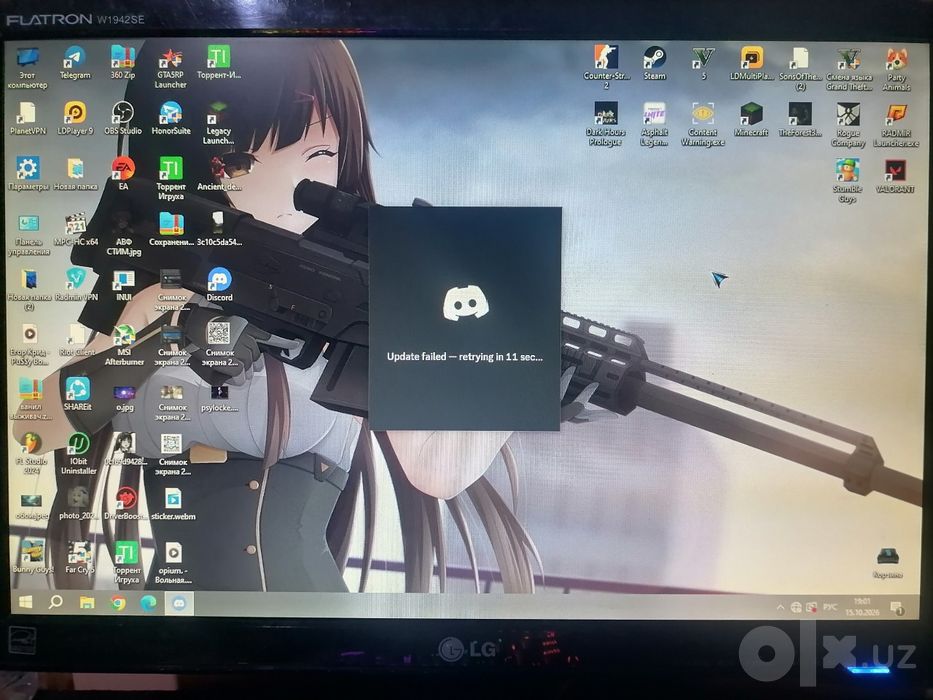
Task: Select the MSI Afterburner icon
Action: 124,345
